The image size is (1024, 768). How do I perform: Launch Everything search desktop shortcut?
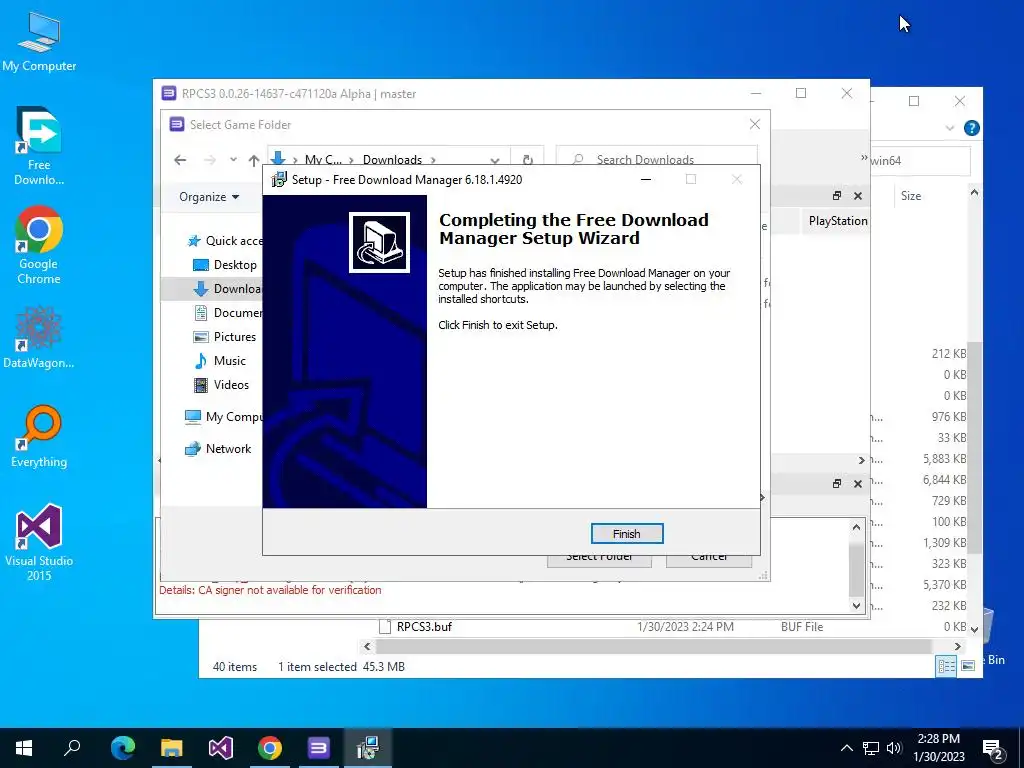pyautogui.click(x=39, y=436)
